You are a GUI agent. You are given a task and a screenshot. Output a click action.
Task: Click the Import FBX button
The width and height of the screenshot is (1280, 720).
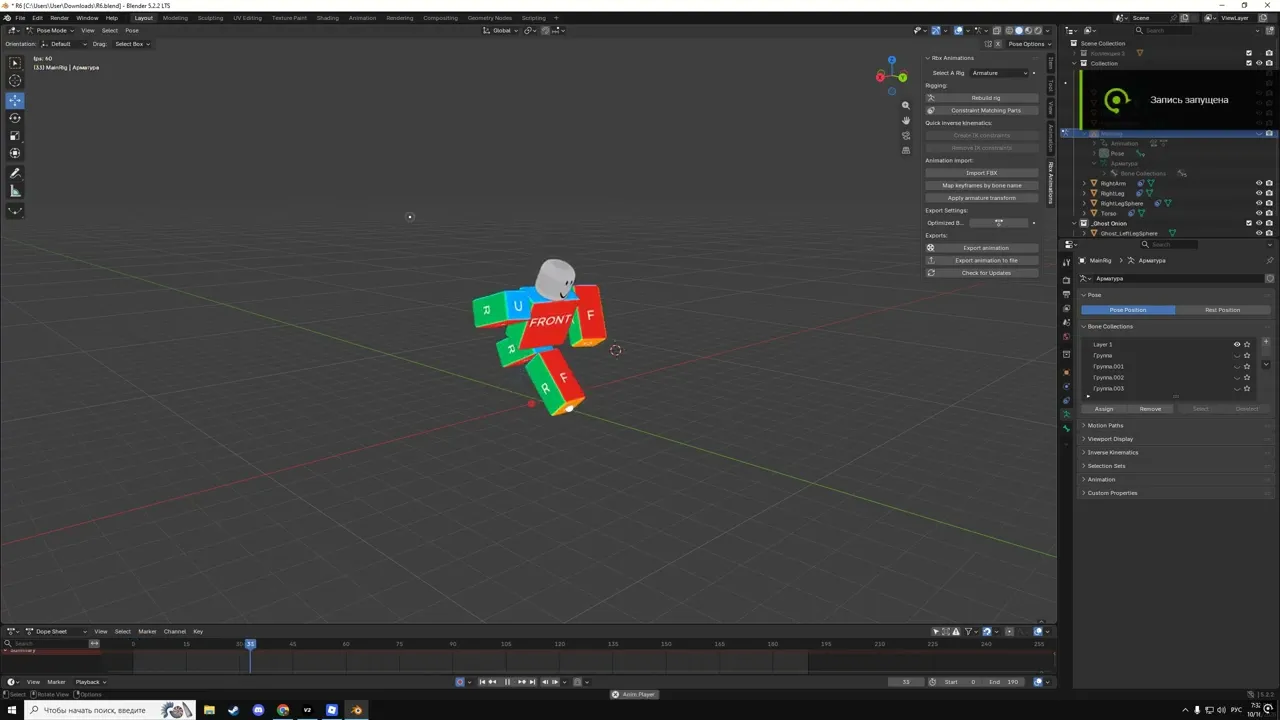(982, 173)
